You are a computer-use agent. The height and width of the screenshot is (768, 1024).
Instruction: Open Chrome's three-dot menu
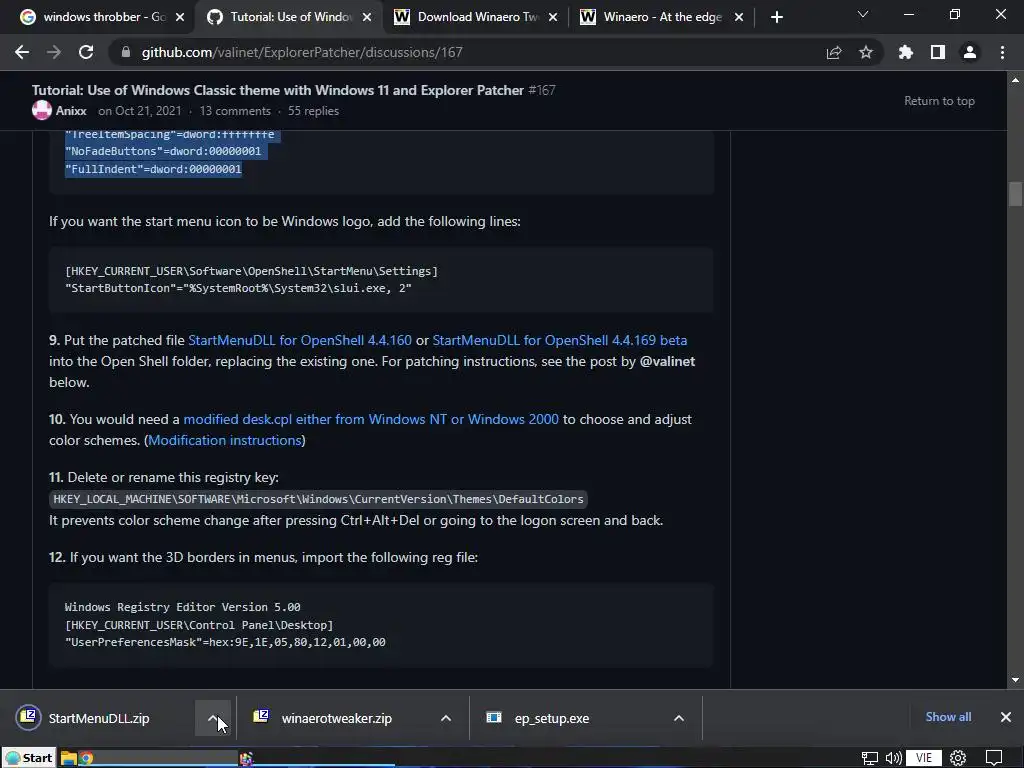click(x=1002, y=52)
